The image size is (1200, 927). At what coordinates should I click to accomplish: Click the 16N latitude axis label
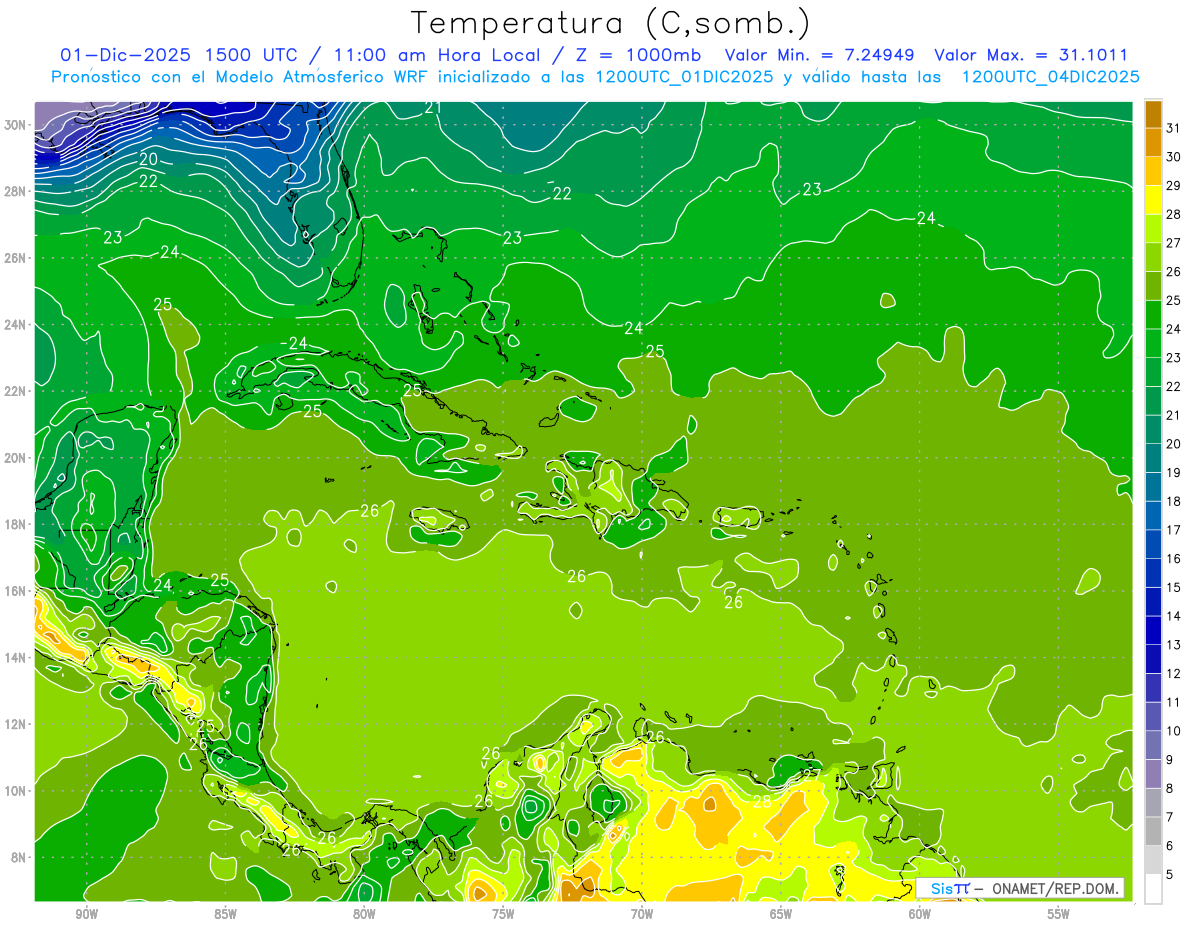[x=16, y=591]
